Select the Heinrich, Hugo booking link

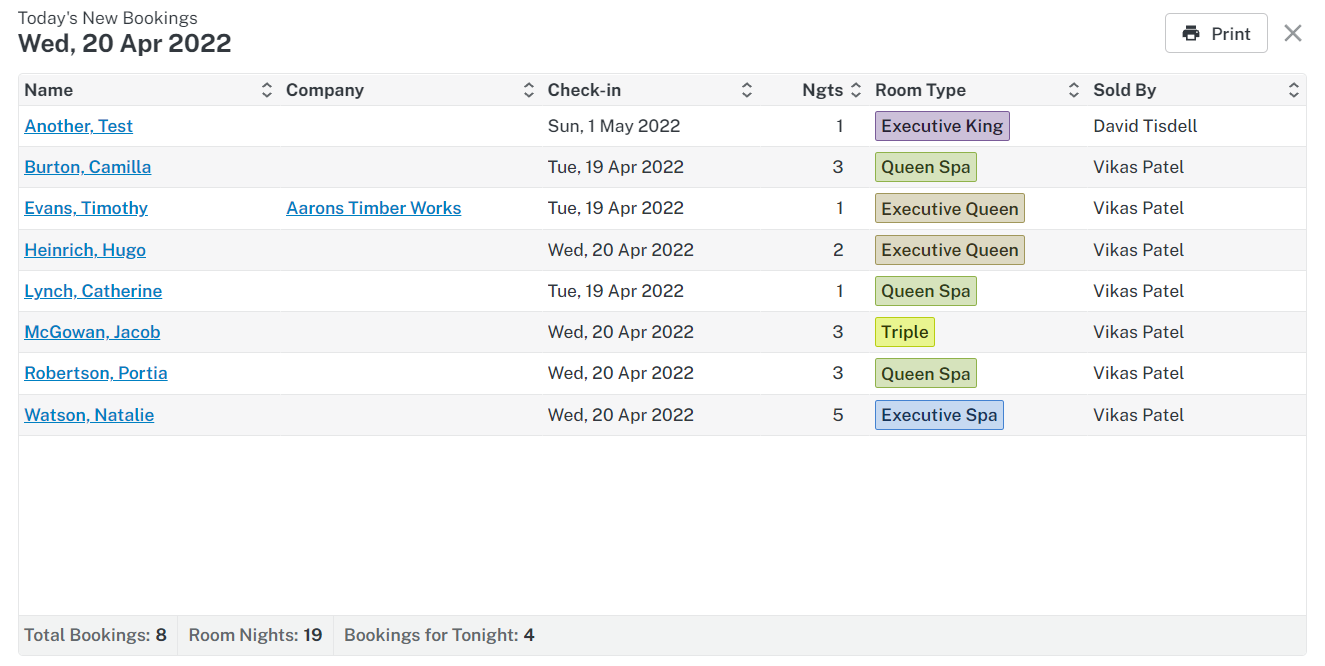(85, 250)
